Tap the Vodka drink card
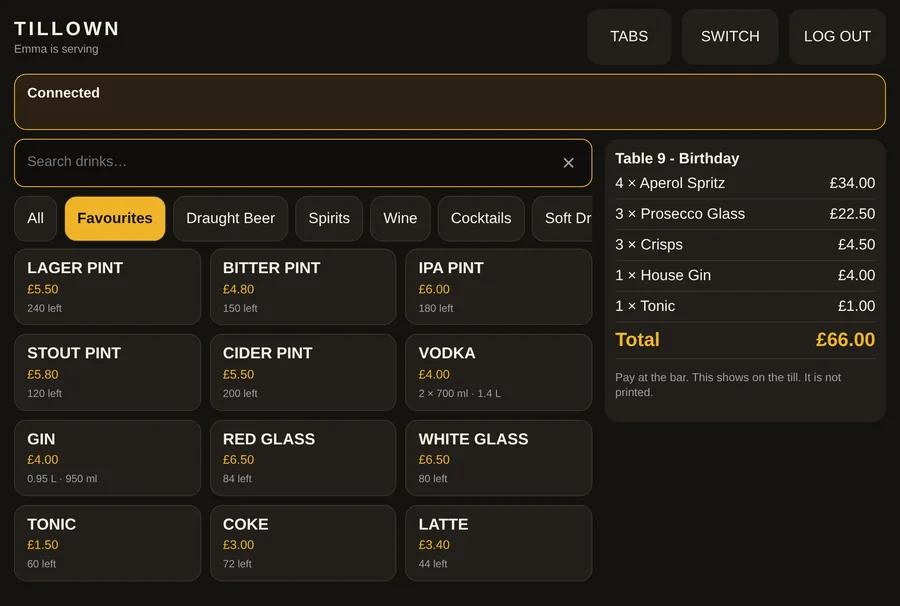 click(499, 372)
